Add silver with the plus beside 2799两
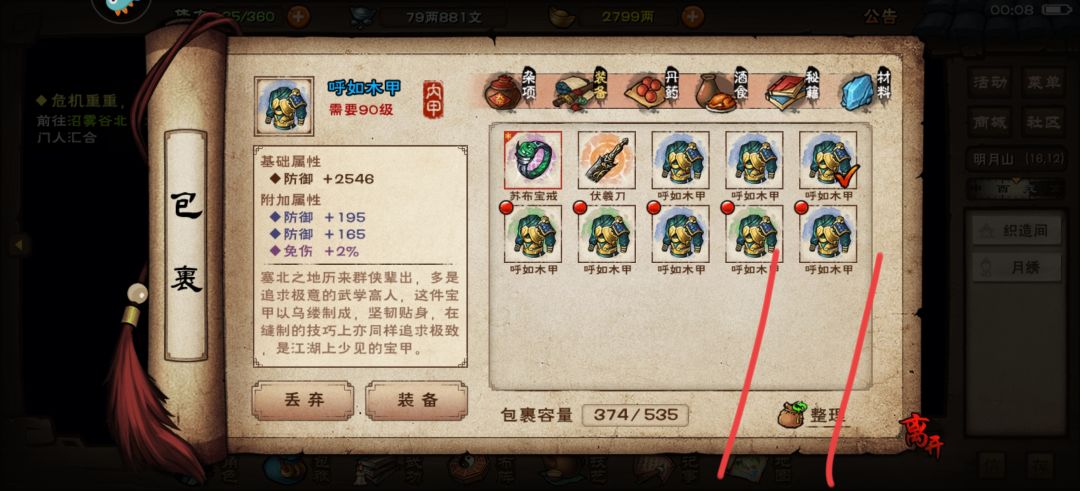 pyautogui.click(x=693, y=17)
